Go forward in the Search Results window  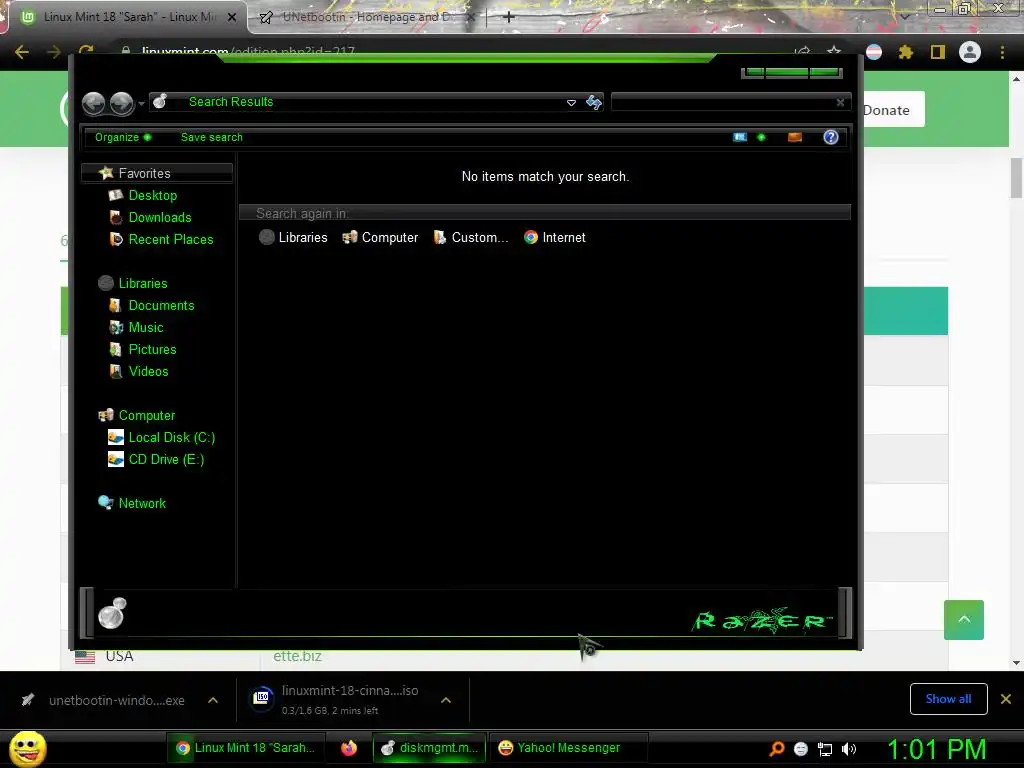coord(121,103)
